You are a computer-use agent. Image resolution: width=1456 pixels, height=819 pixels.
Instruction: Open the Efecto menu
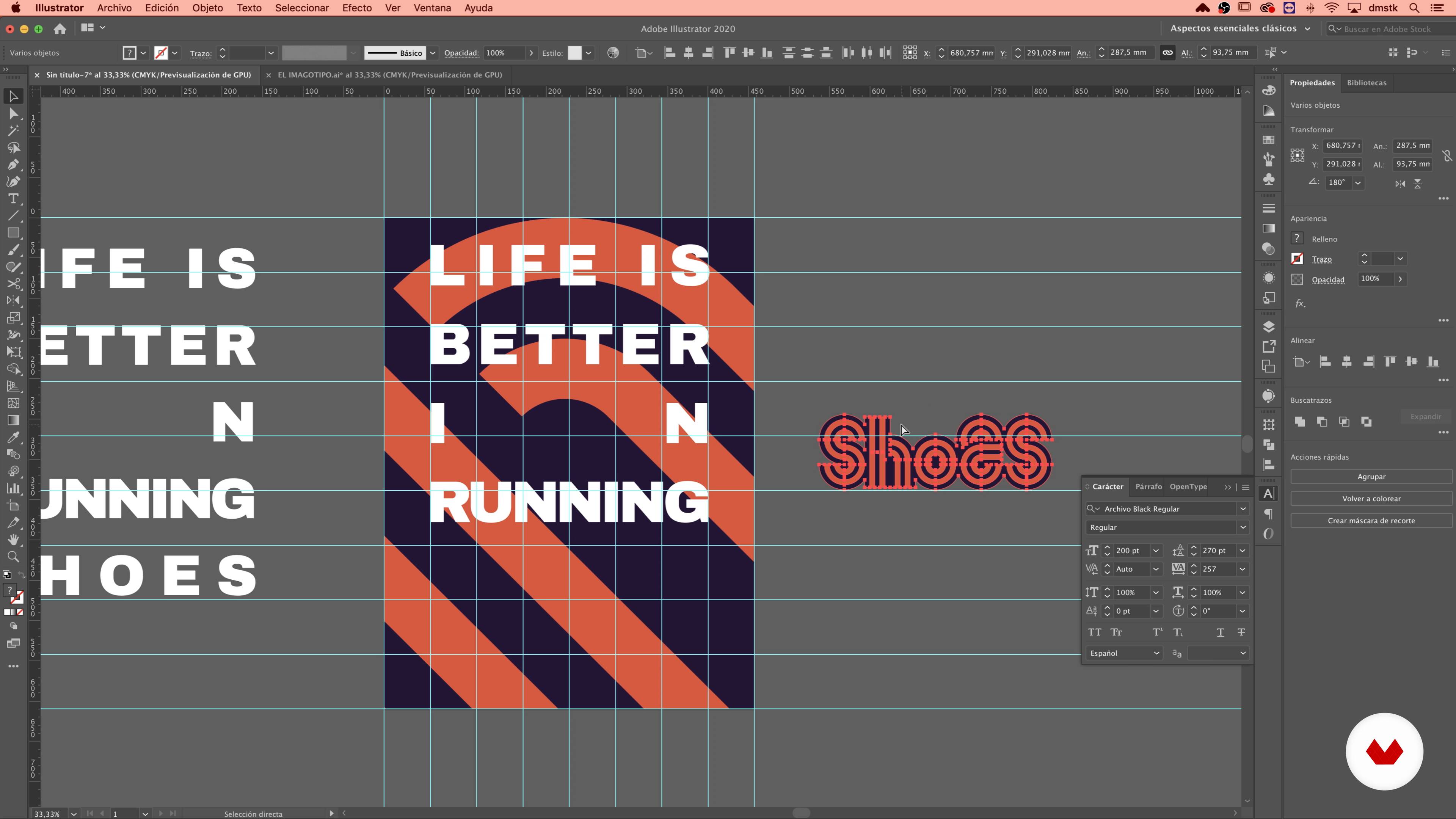(x=357, y=8)
